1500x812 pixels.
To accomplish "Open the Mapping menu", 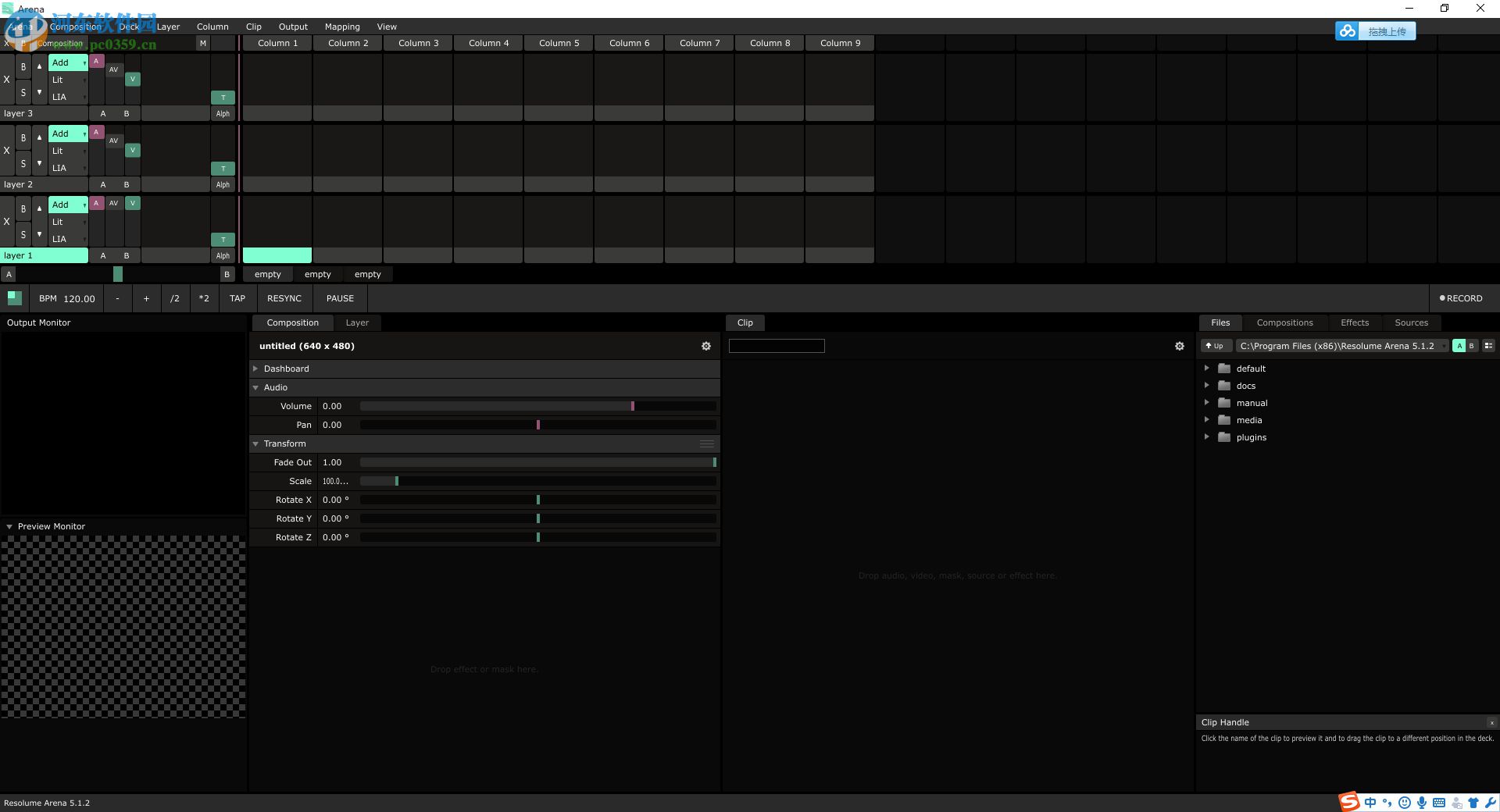I will [341, 26].
